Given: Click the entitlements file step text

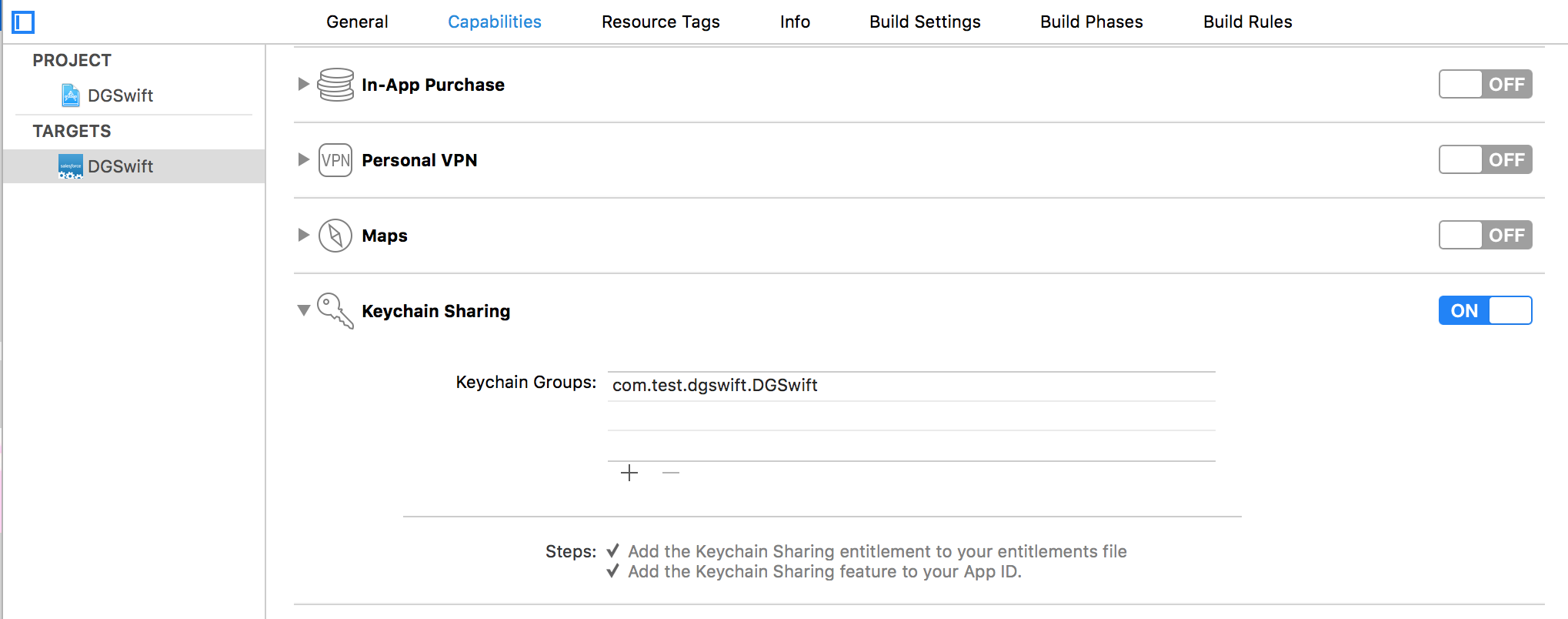Looking at the screenshot, I should (x=877, y=551).
